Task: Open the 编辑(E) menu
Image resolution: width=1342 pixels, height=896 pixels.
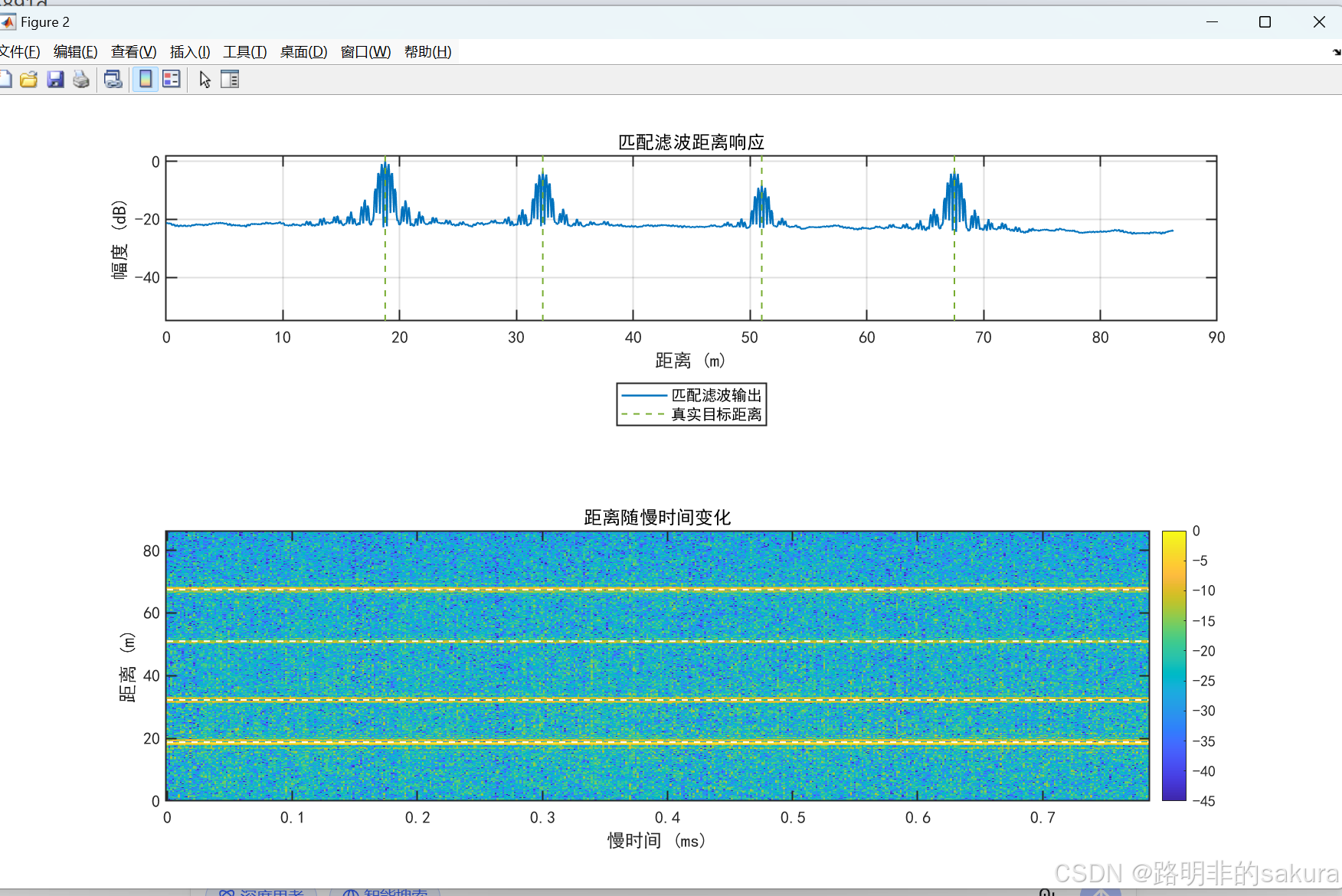Action: pyautogui.click(x=76, y=51)
